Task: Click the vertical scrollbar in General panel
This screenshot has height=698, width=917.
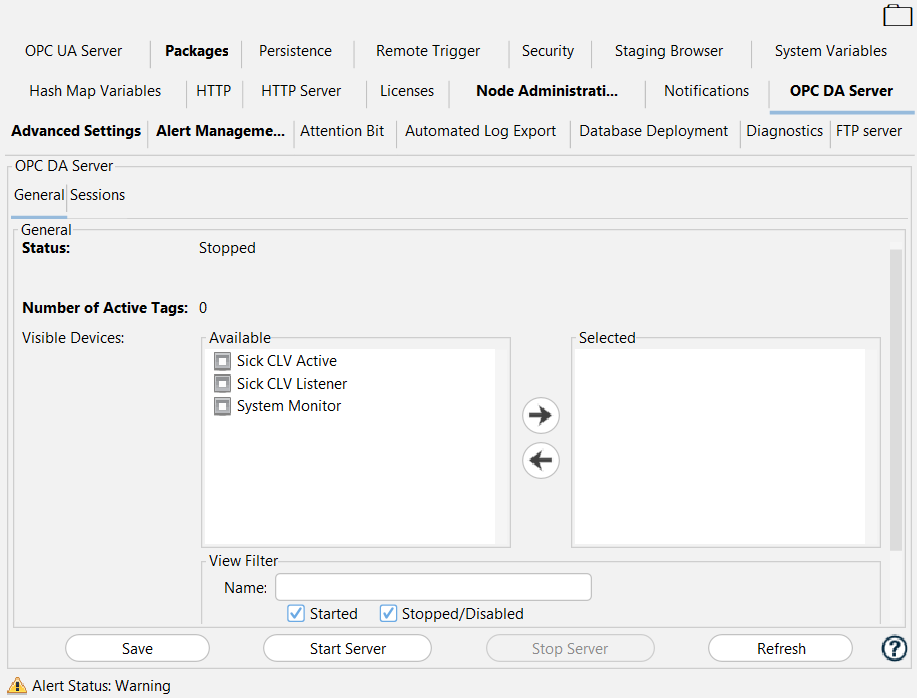Action: (895, 400)
